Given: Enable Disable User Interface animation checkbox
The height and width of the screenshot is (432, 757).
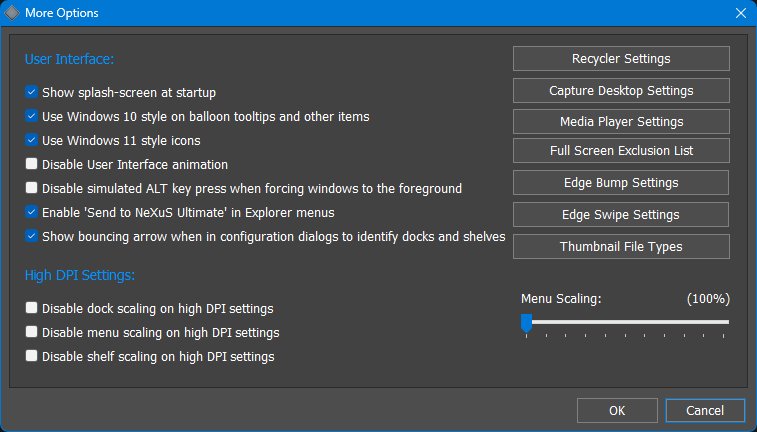Looking at the screenshot, I should [31, 164].
